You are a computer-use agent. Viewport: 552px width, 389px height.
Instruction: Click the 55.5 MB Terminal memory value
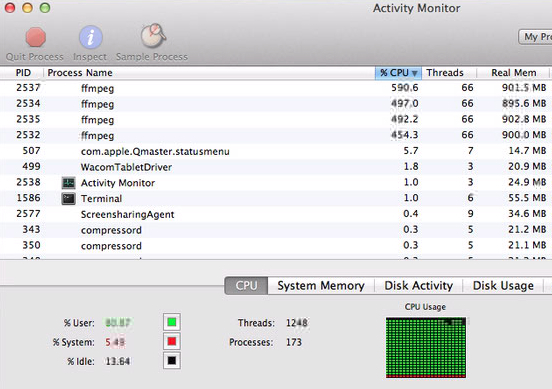tap(527, 198)
